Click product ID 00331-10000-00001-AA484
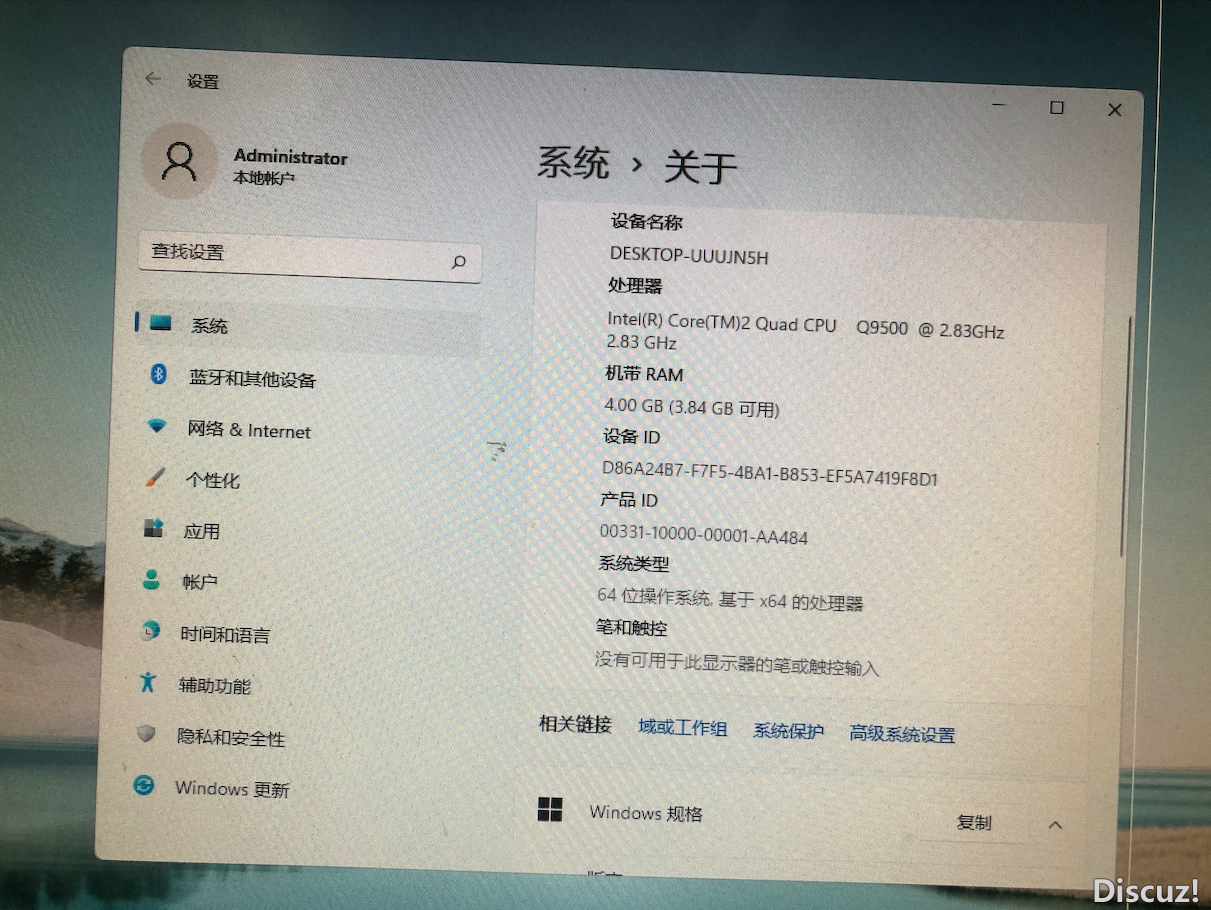 point(704,534)
